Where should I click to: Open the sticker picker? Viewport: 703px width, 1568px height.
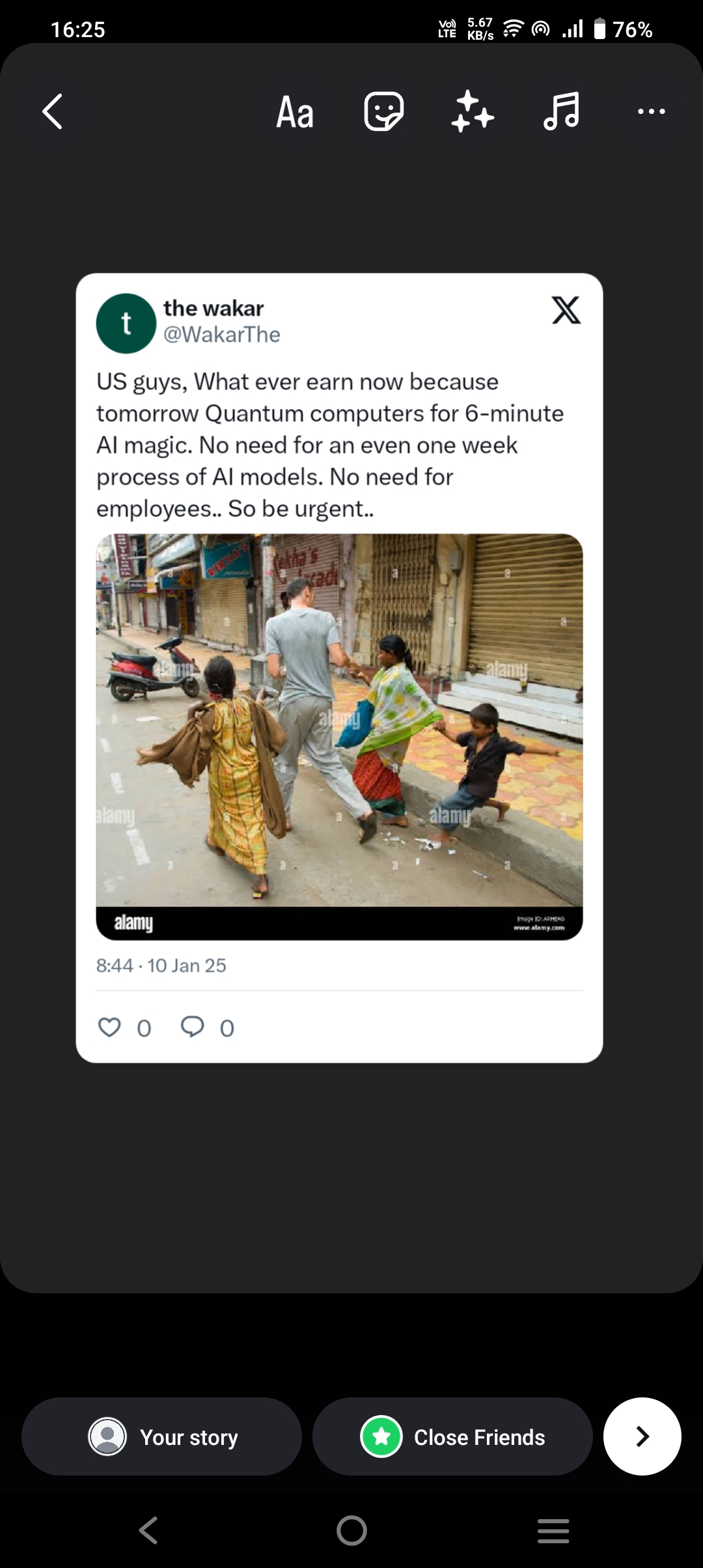[383, 111]
